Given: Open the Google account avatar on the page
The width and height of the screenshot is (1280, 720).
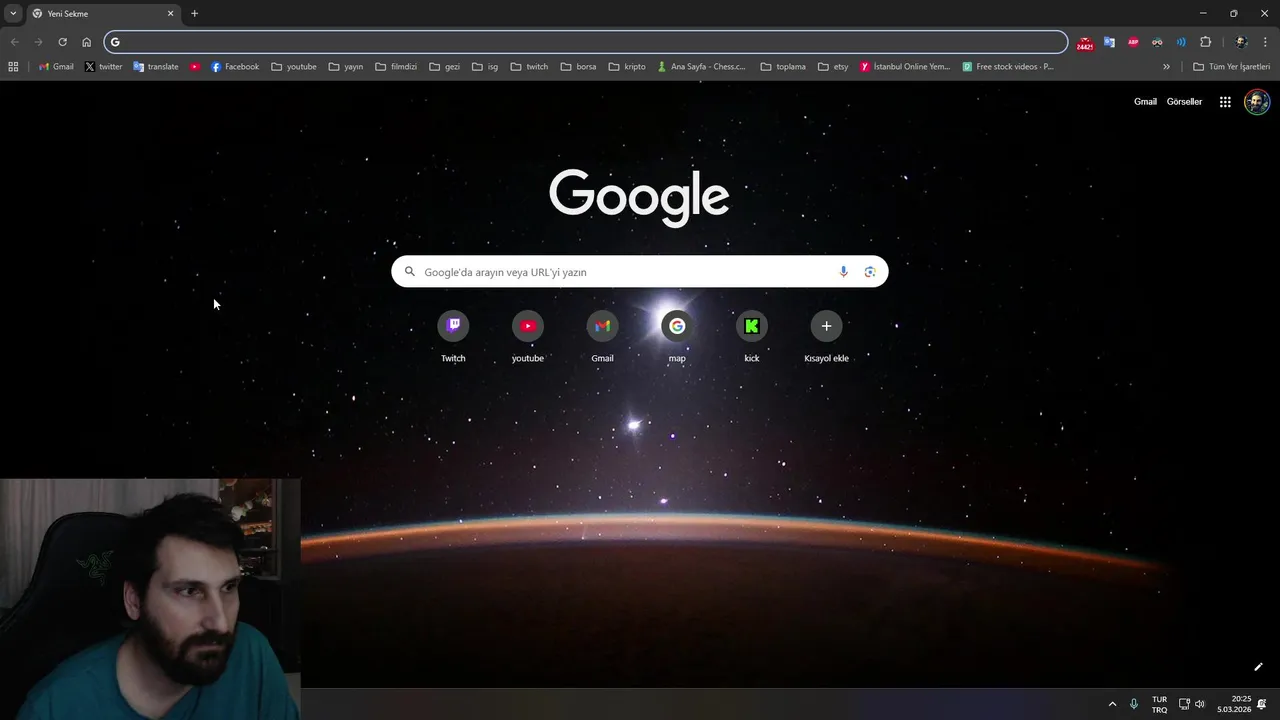Looking at the screenshot, I should [1257, 102].
